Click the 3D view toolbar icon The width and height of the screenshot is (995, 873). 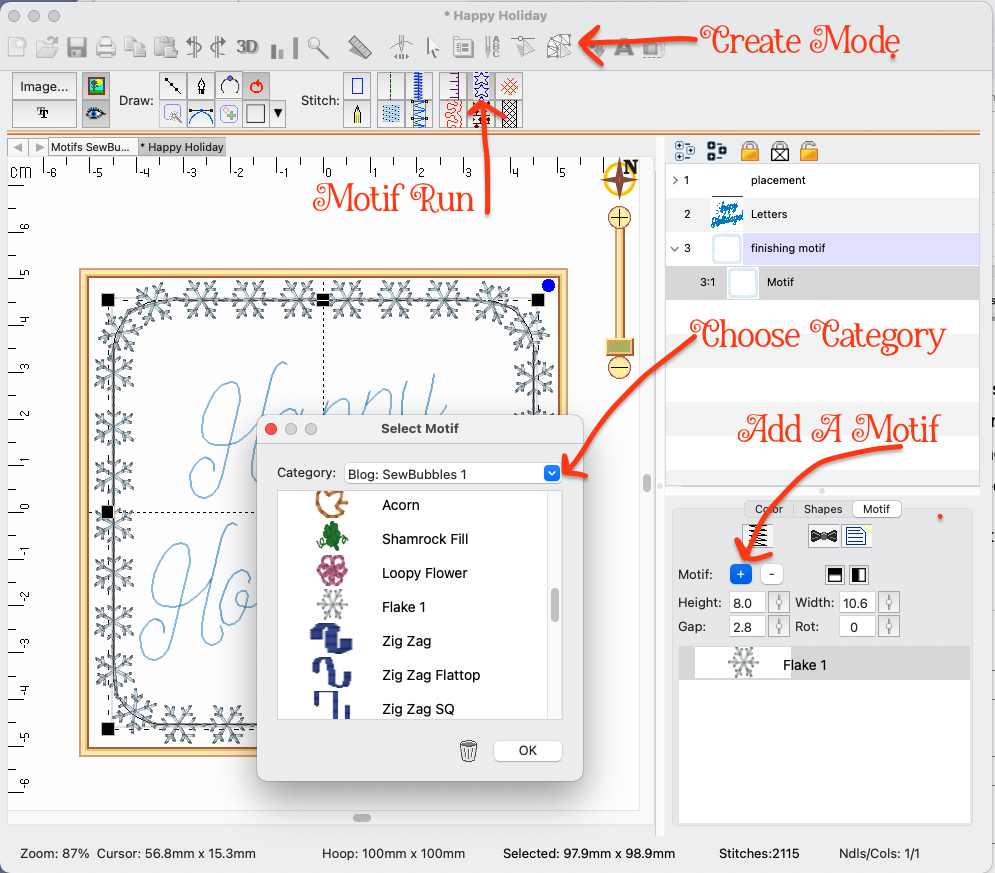247,46
